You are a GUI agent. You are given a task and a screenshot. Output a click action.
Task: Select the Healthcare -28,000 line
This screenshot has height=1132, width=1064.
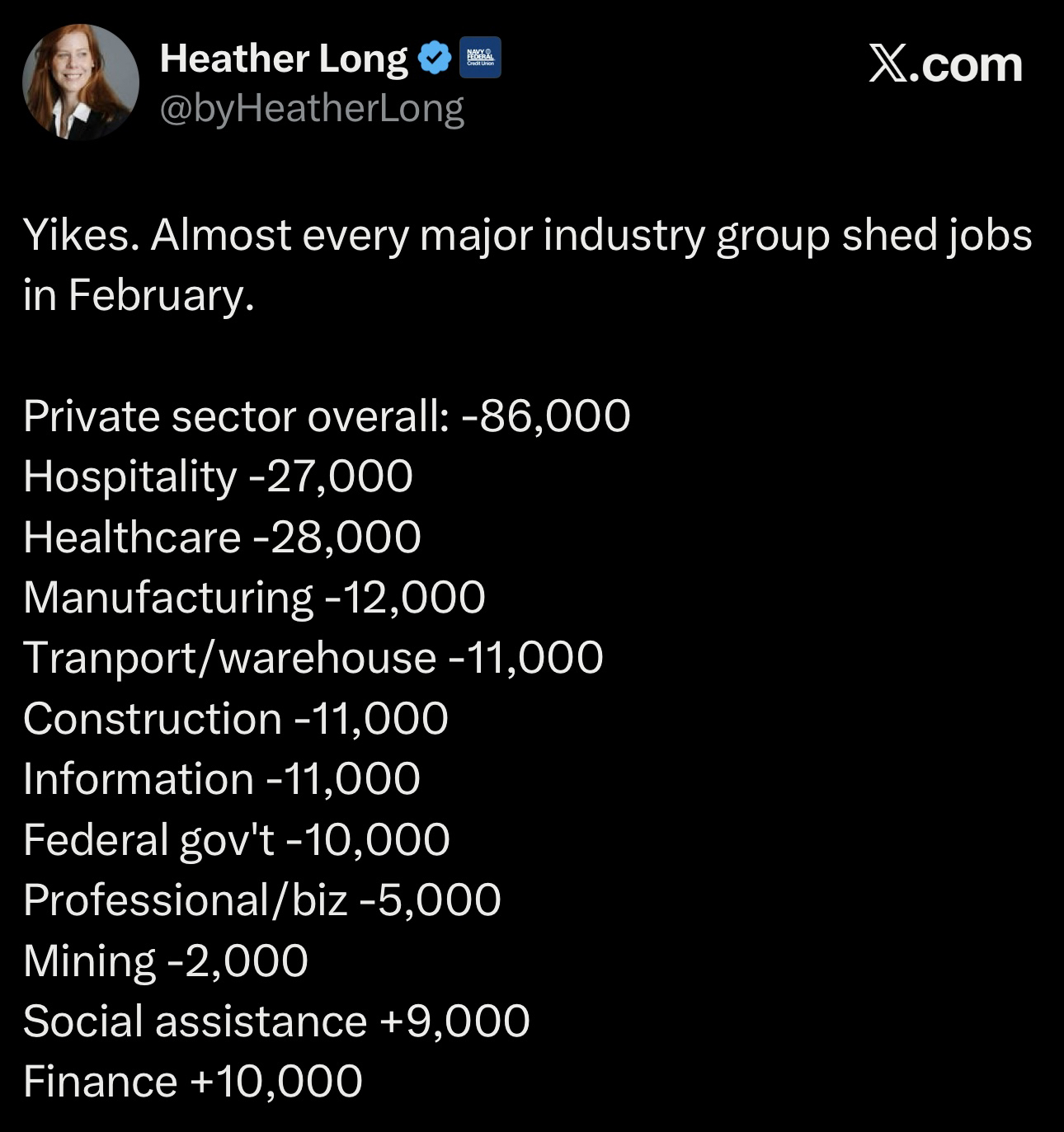coord(222,537)
